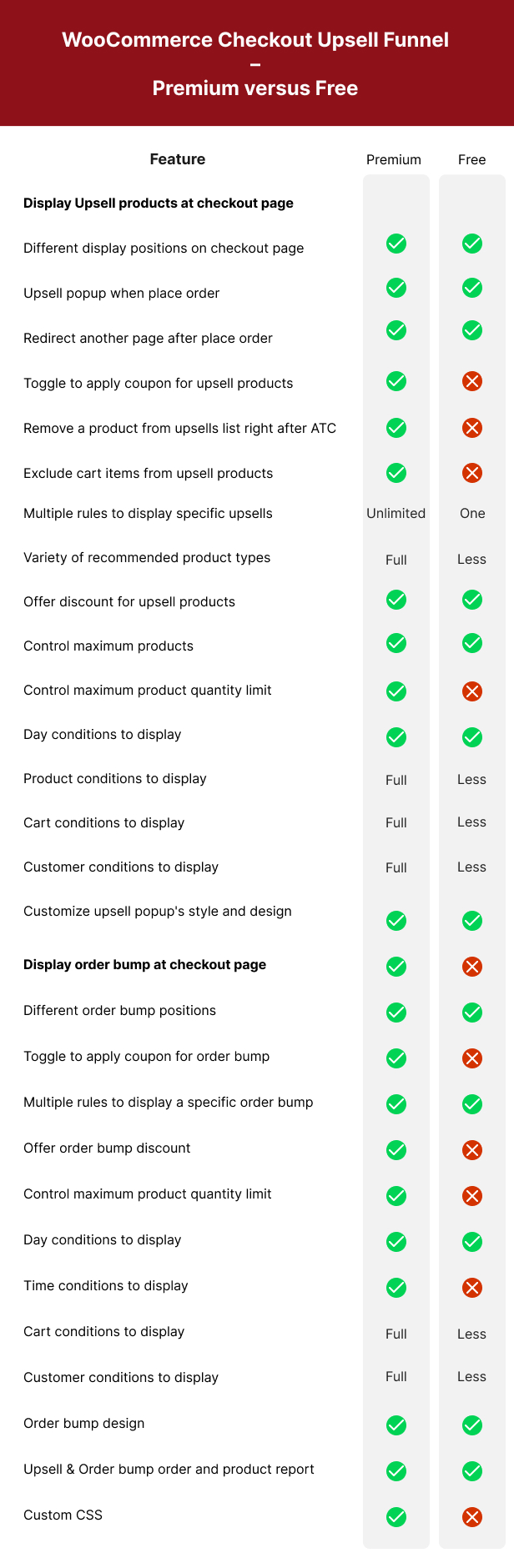Image resolution: width=514 pixels, height=1568 pixels.
Task: Click the One value in Free column
Action: point(472,513)
